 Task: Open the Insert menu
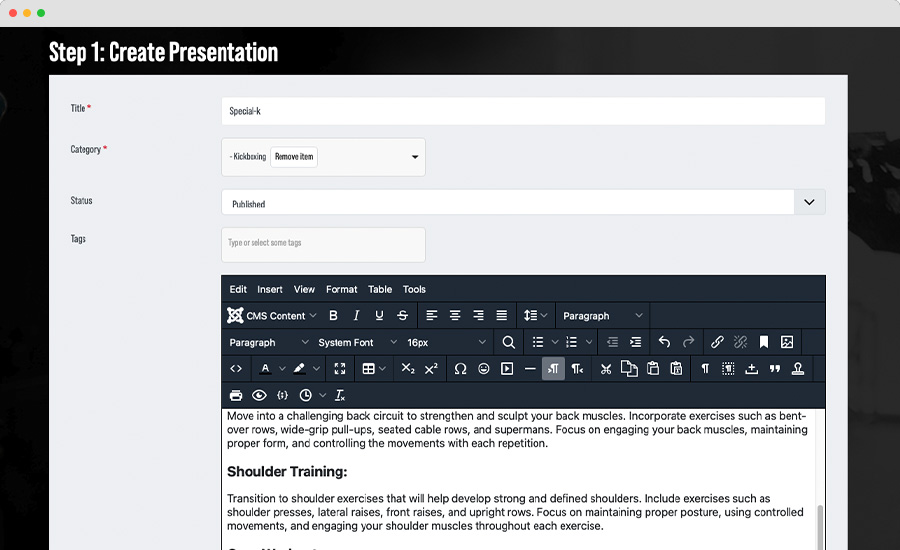tap(270, 289)
